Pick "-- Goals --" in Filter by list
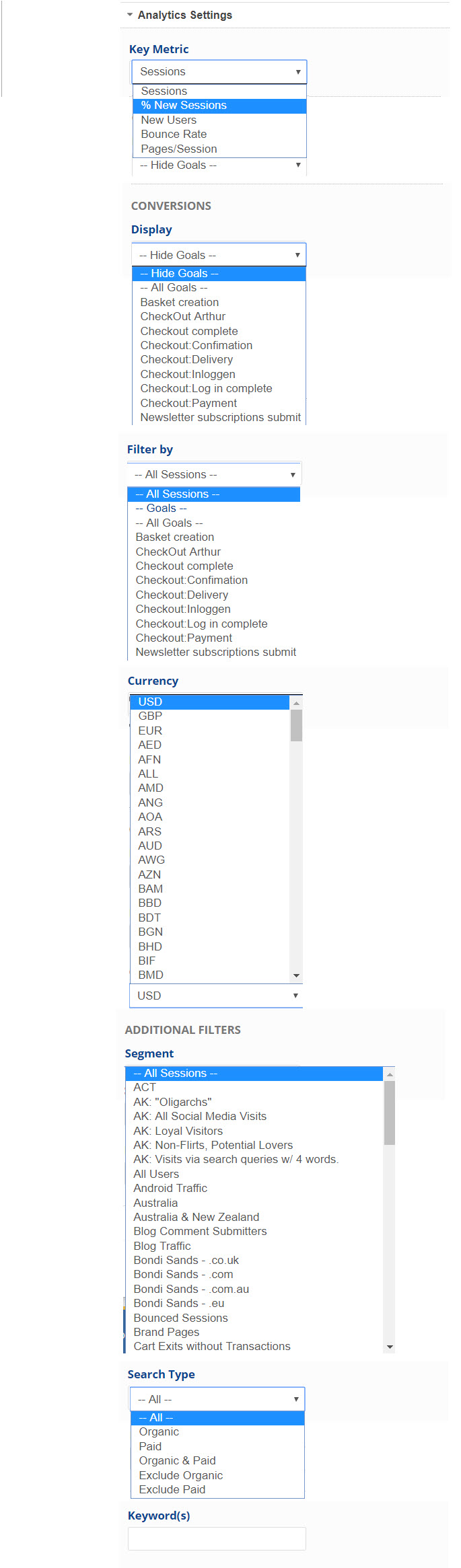Viewport: 461px width, 1568px height. pos(161,509)
